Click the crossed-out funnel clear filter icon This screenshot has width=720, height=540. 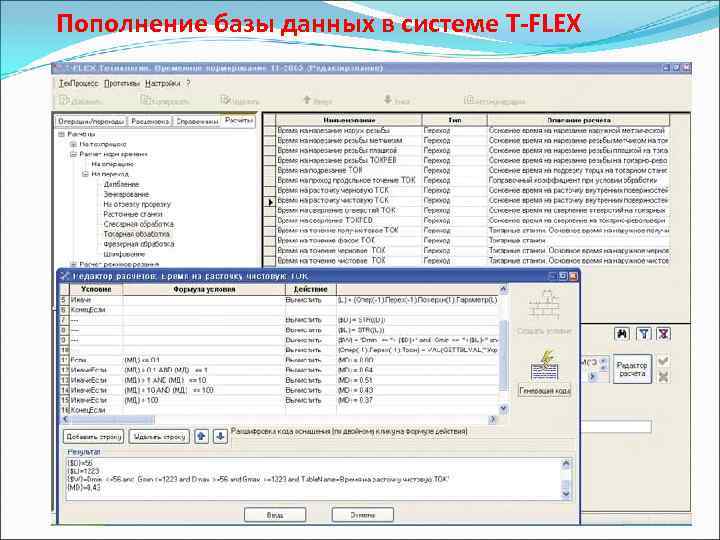click(x=663, y=334)
